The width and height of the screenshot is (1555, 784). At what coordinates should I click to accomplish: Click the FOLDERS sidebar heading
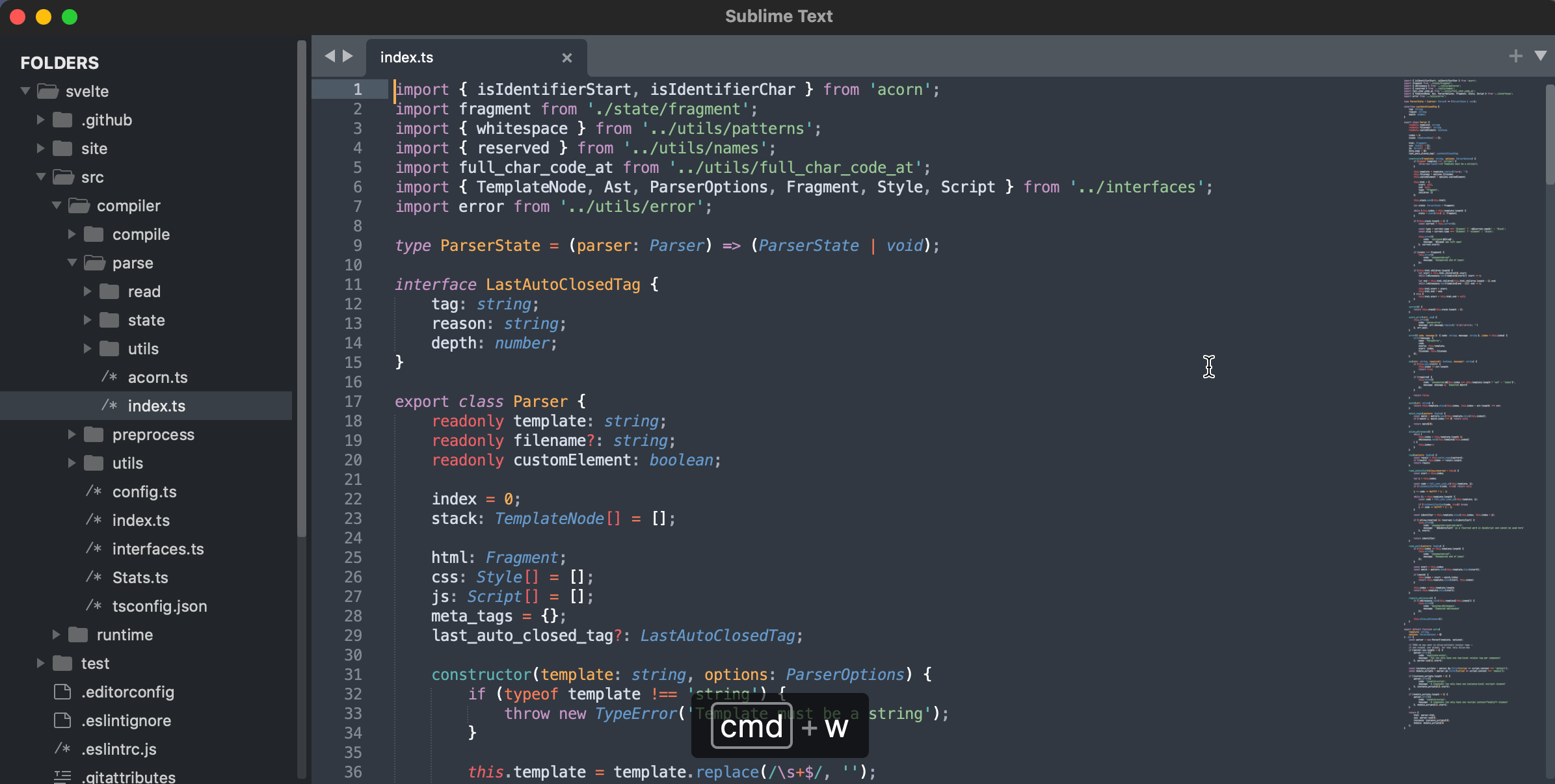click(x=60, y=63)
